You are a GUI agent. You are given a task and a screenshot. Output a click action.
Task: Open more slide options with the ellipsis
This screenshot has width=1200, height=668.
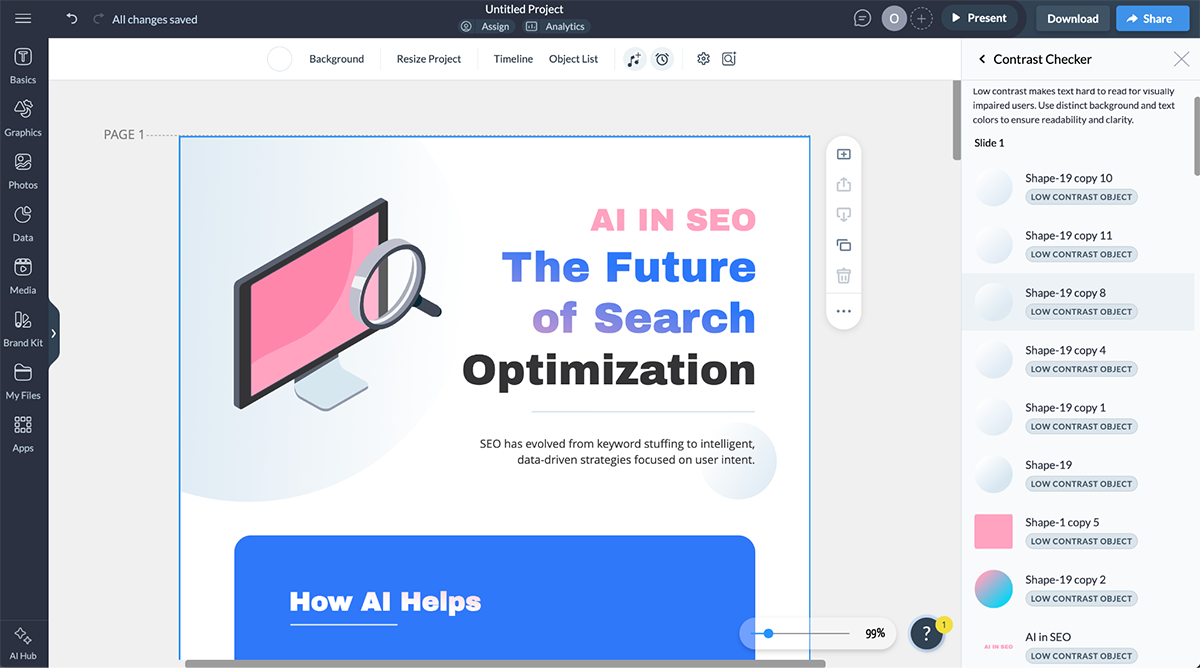(843, 311)
